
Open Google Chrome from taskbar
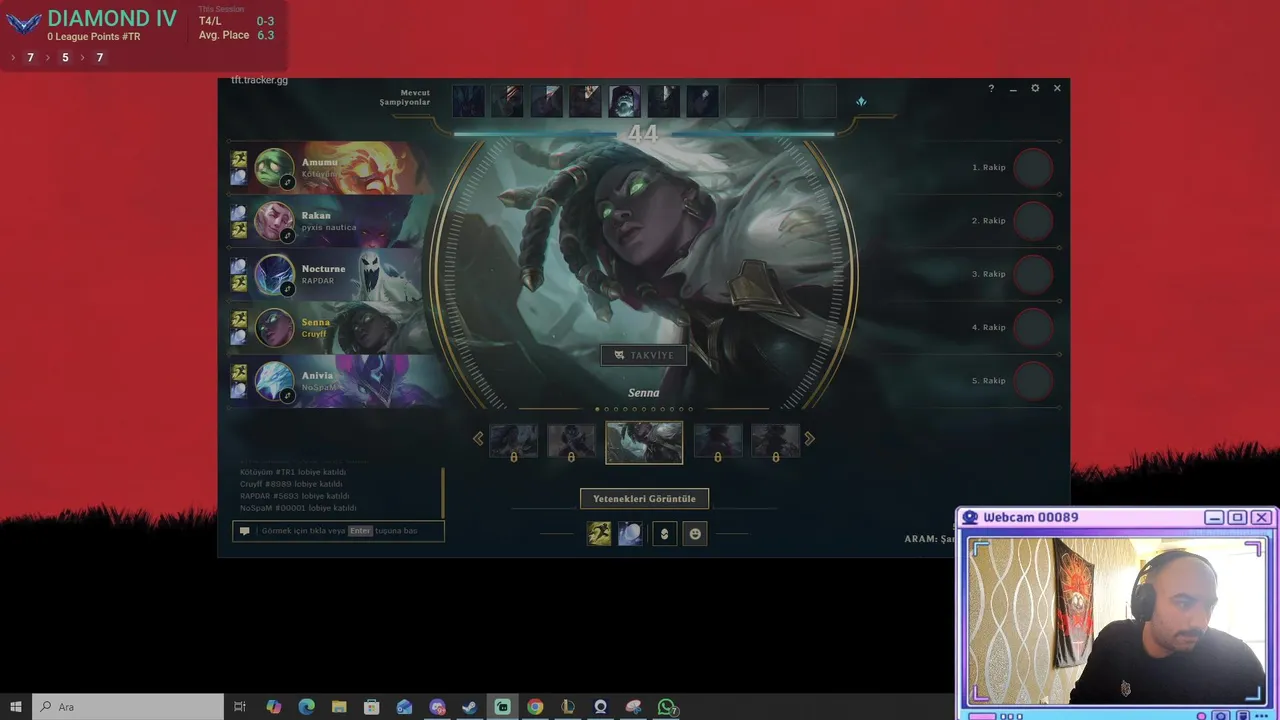tap(535, 707)
